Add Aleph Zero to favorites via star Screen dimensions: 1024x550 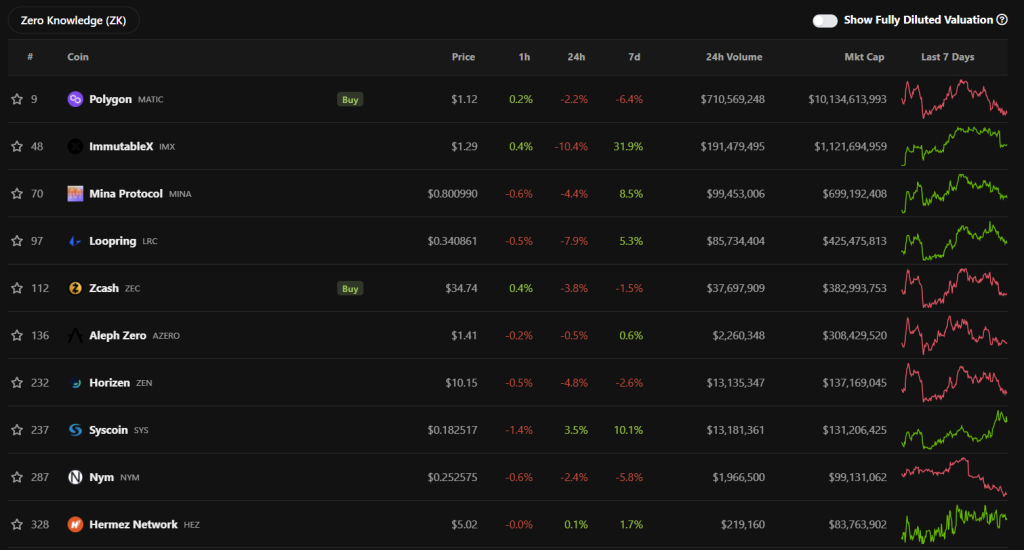17,336
